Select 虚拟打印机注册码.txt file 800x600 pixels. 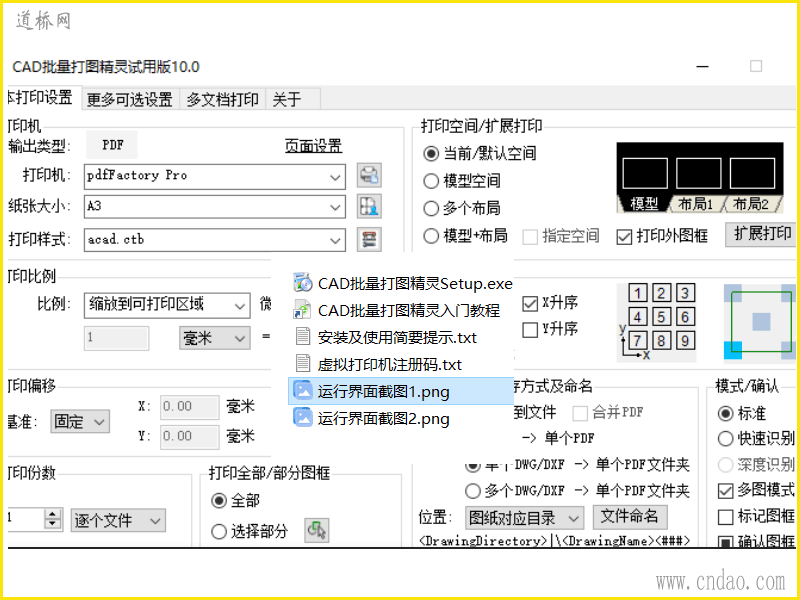coord(378,364)
